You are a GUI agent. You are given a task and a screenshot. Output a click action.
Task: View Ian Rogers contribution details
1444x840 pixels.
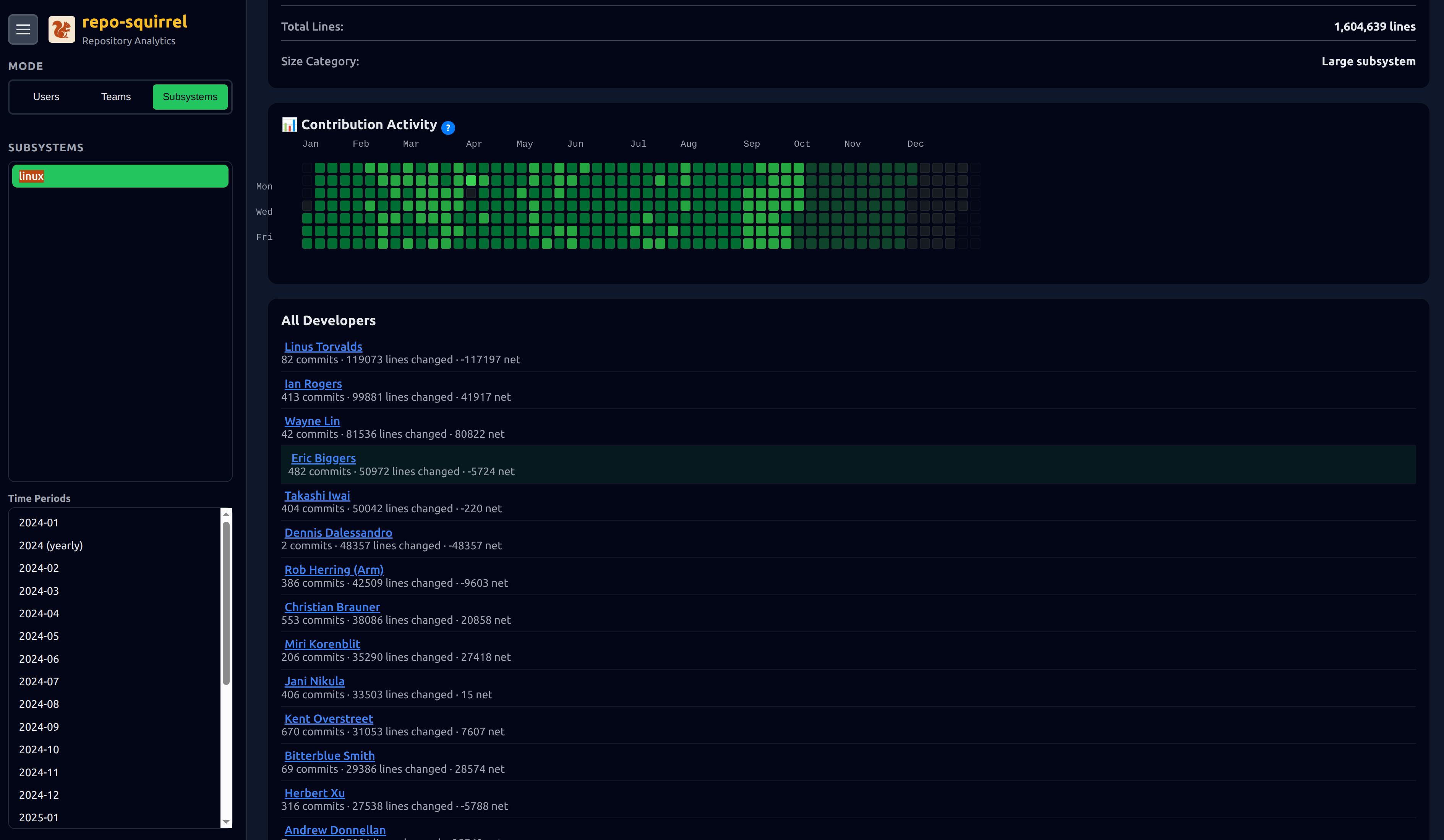[x=313, y=384]
